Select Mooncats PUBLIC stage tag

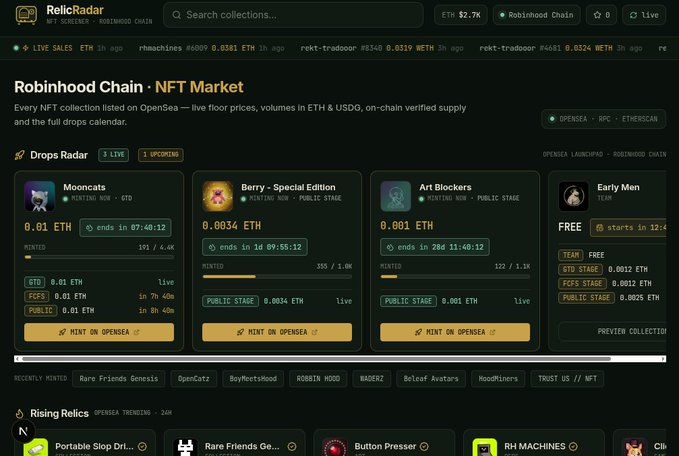click(40, 310)
